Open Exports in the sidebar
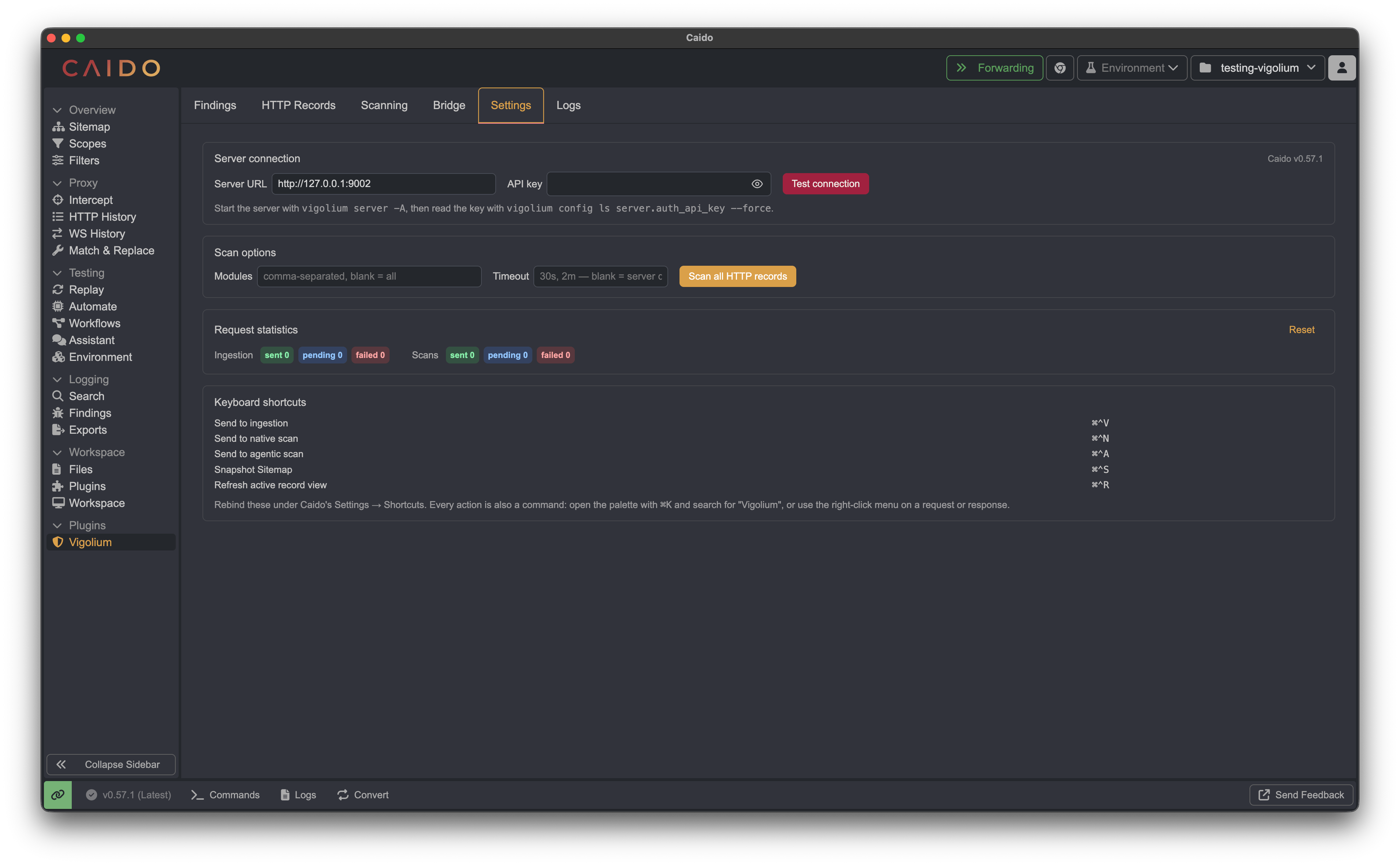 click(x=111, y=430)
